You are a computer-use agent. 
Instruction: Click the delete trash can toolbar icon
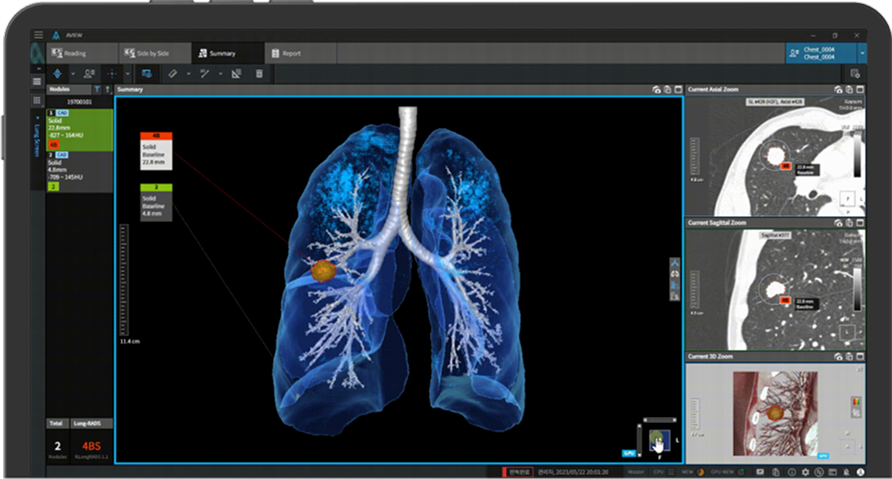pos(260,74)
